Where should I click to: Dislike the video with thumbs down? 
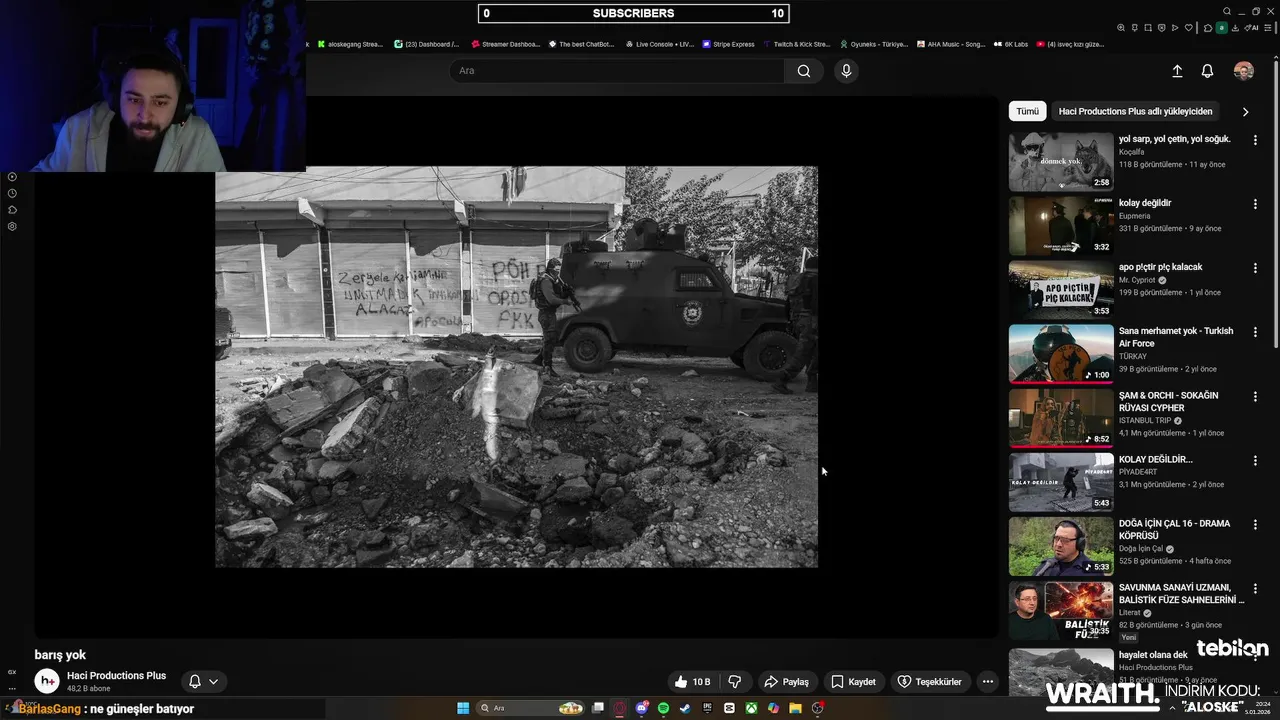(735, 682)
